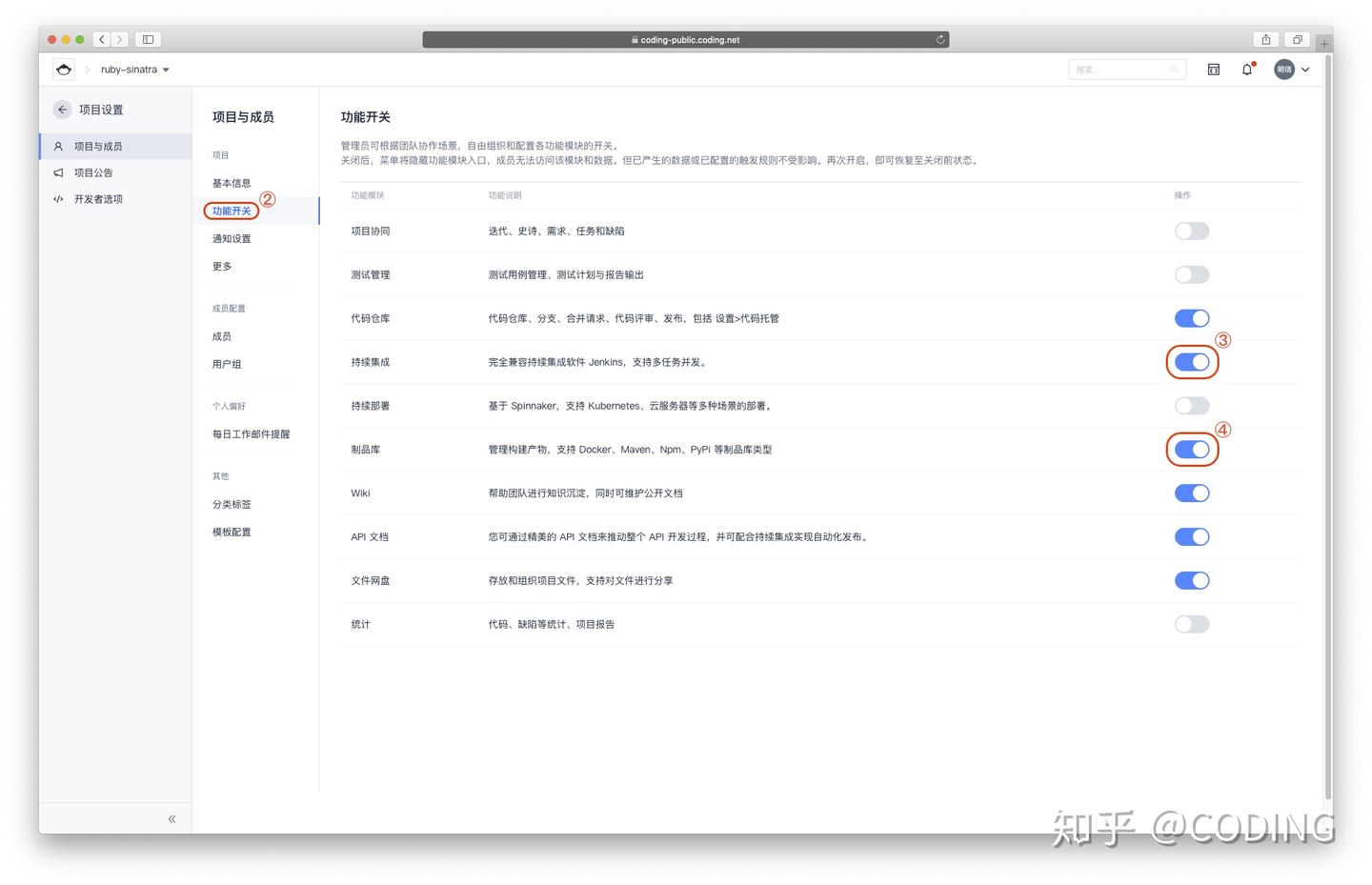Screen dimensions: 1372x885
Task: Disable the 持续集成 feature switch
Action: point(1192,361)
